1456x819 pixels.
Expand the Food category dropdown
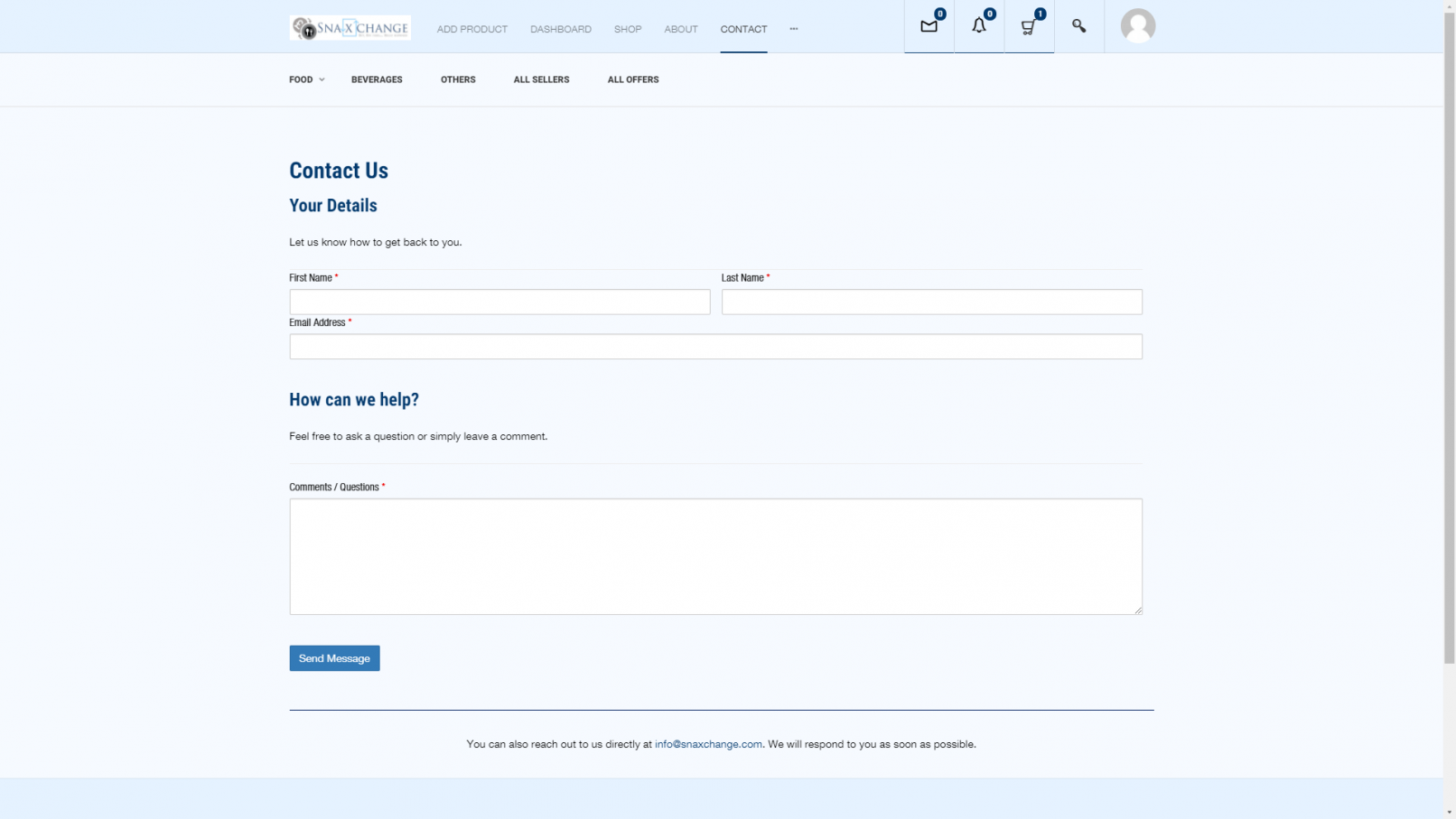tap(306, 79)
